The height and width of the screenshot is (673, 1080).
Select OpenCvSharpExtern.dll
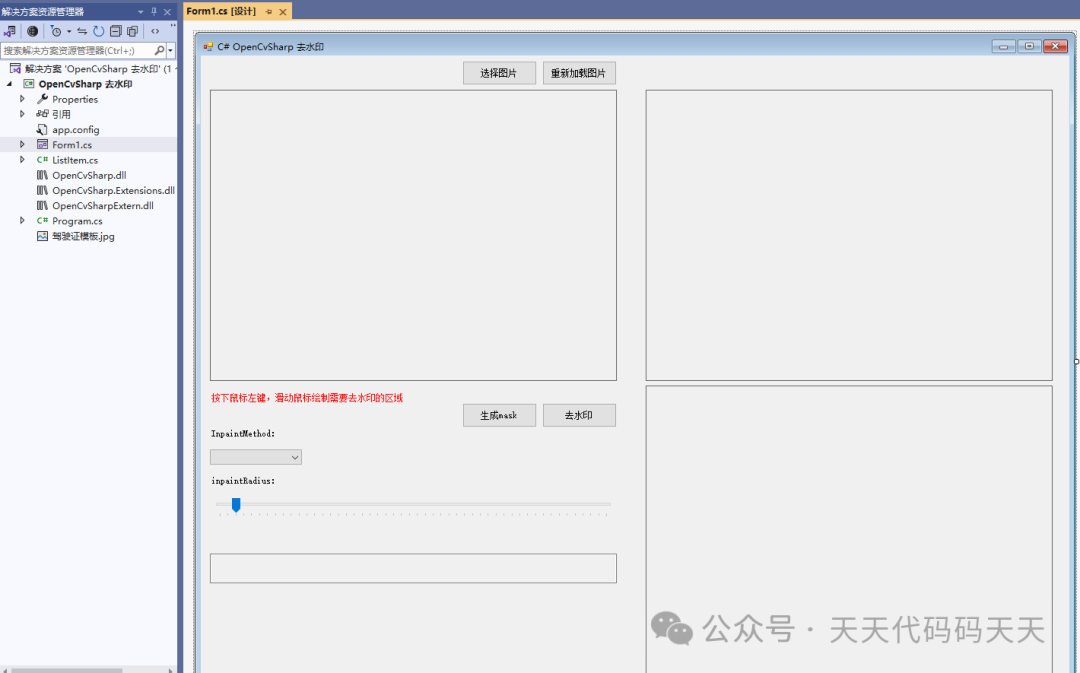[x=103, y=205]
